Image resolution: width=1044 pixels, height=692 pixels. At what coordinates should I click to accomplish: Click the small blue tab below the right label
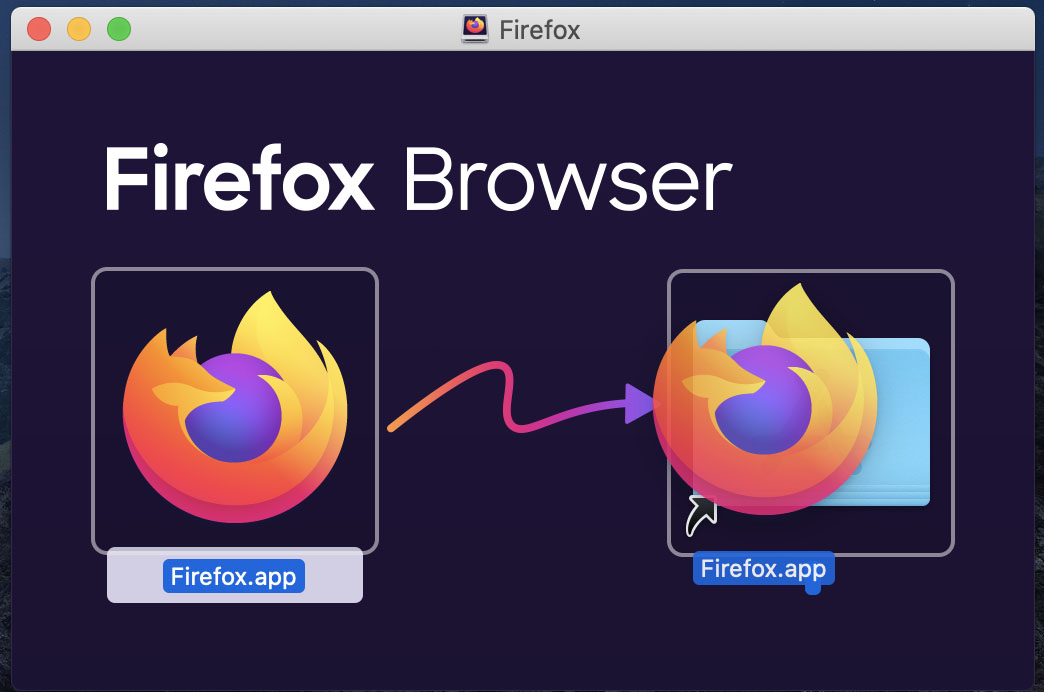(x=813, y=589)
